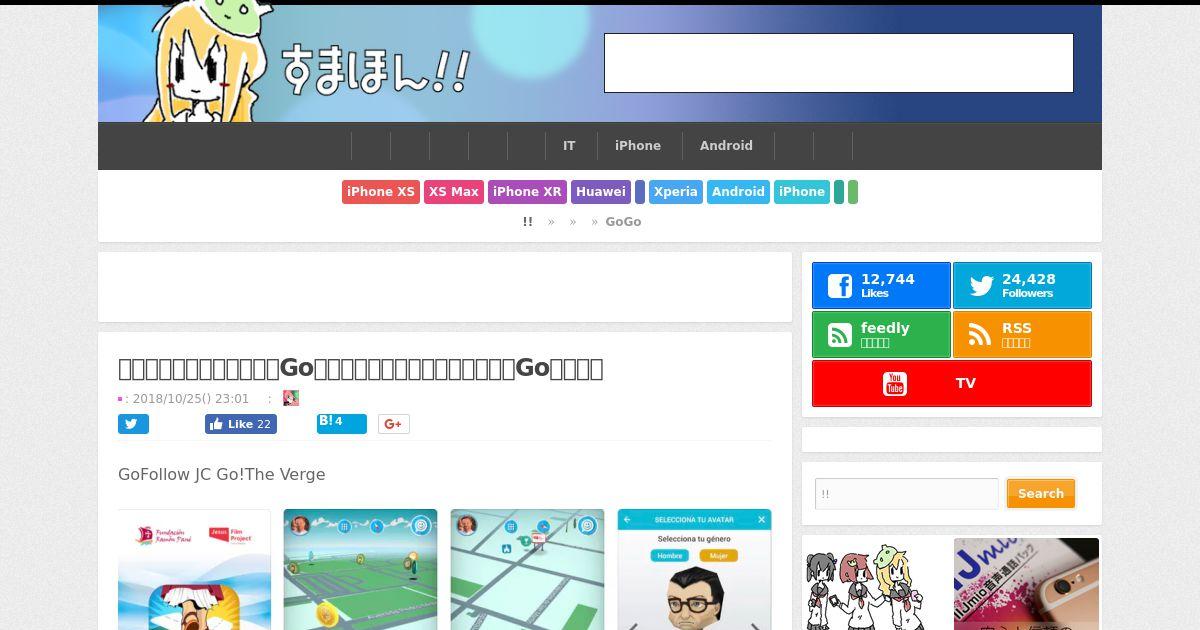Share article on Google+ button

(393, 424)
